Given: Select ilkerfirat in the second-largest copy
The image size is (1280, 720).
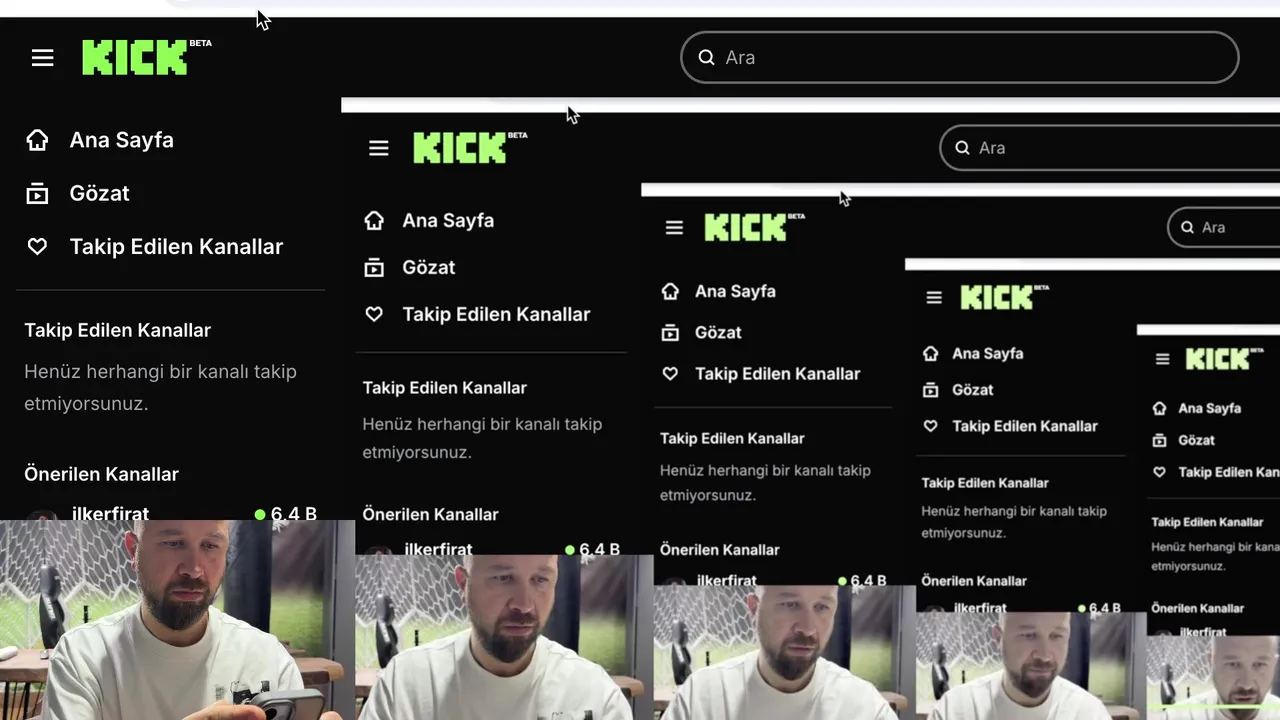Looking at the screenshot, I should click(438, 548).
